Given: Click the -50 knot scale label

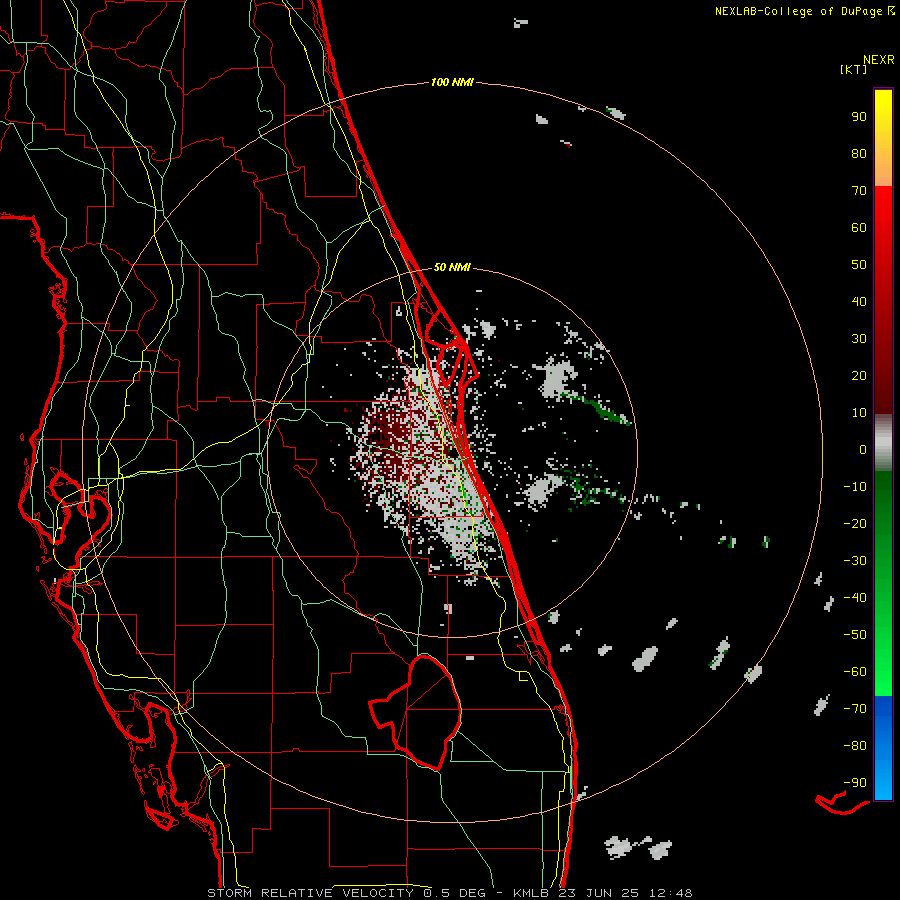Looking at the screenshot, I should click(x=855, y=635).
